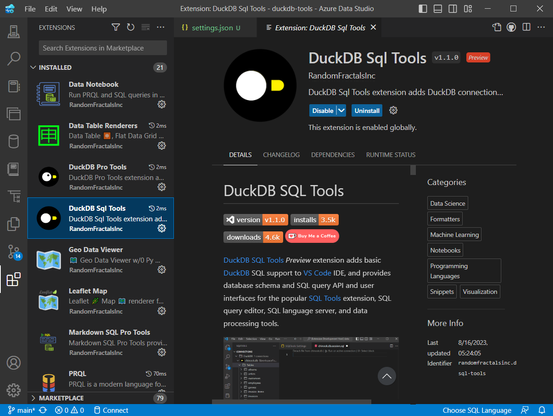This screenshot has height=416, width=553.
Task: Filter extensions with the funnel icon
Action: (x=116, y=27)
